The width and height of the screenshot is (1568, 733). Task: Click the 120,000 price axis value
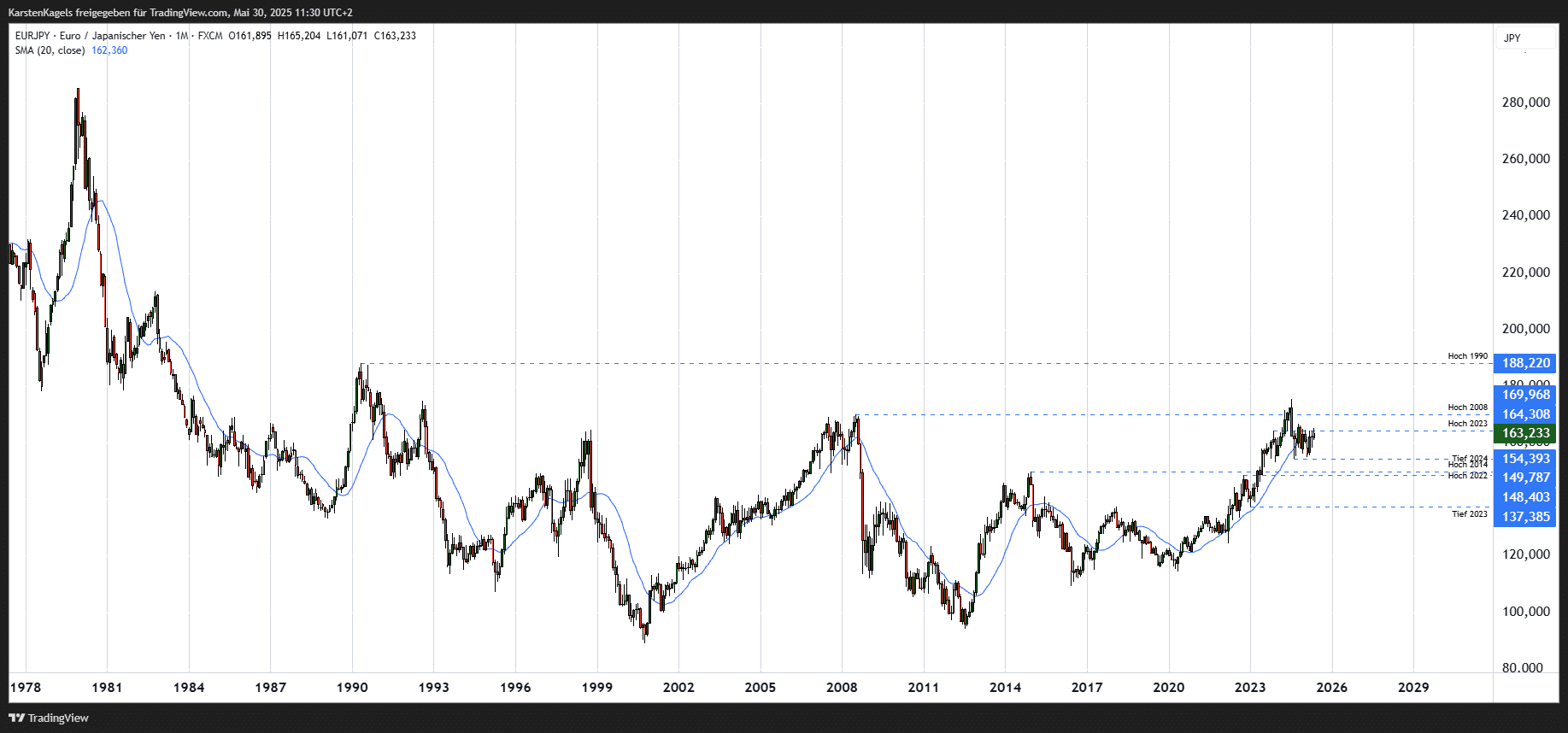click(x=1525, y=554)
